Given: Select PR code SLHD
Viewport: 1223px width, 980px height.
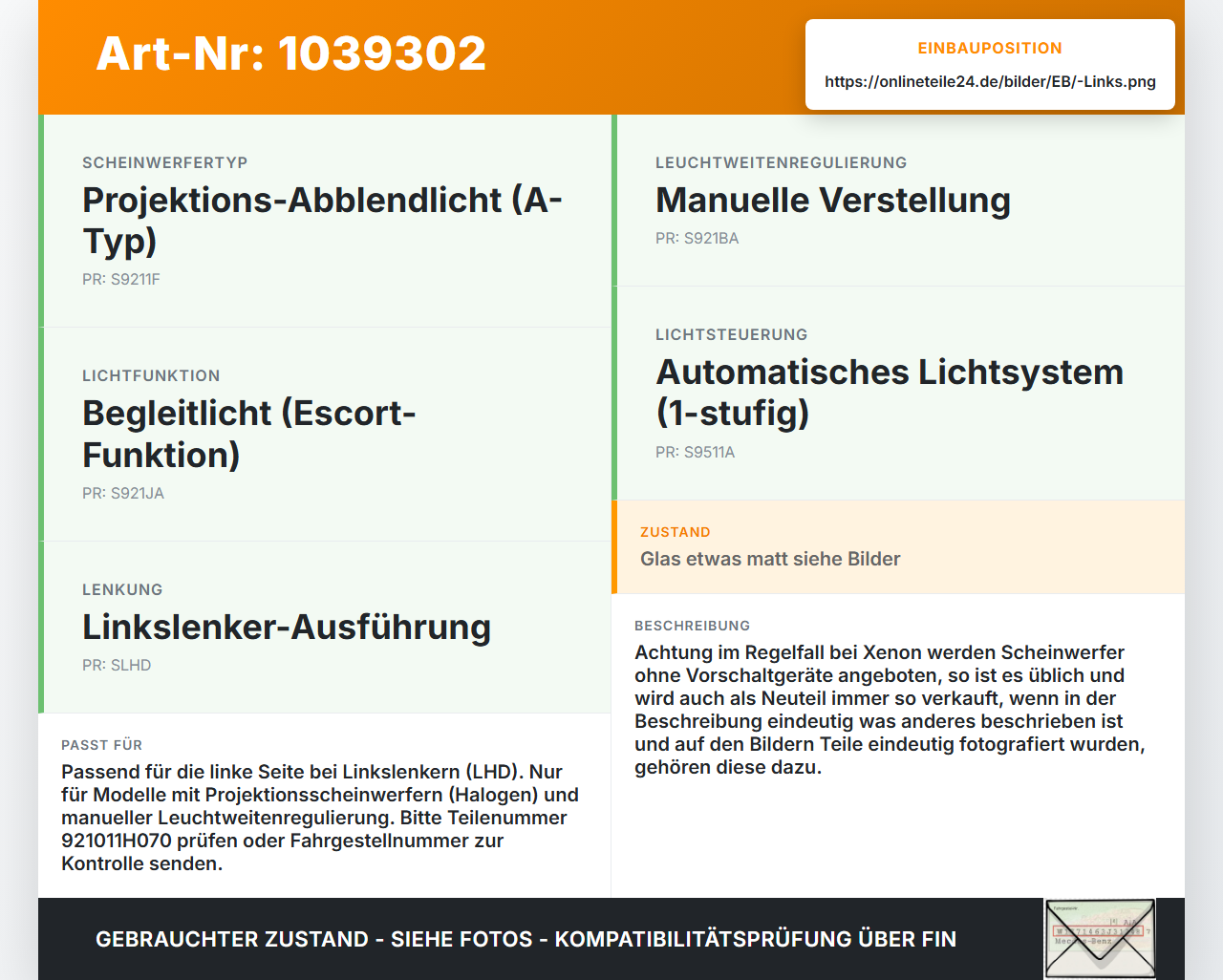Looking at the screenshot, I should [x=117, y=666].
